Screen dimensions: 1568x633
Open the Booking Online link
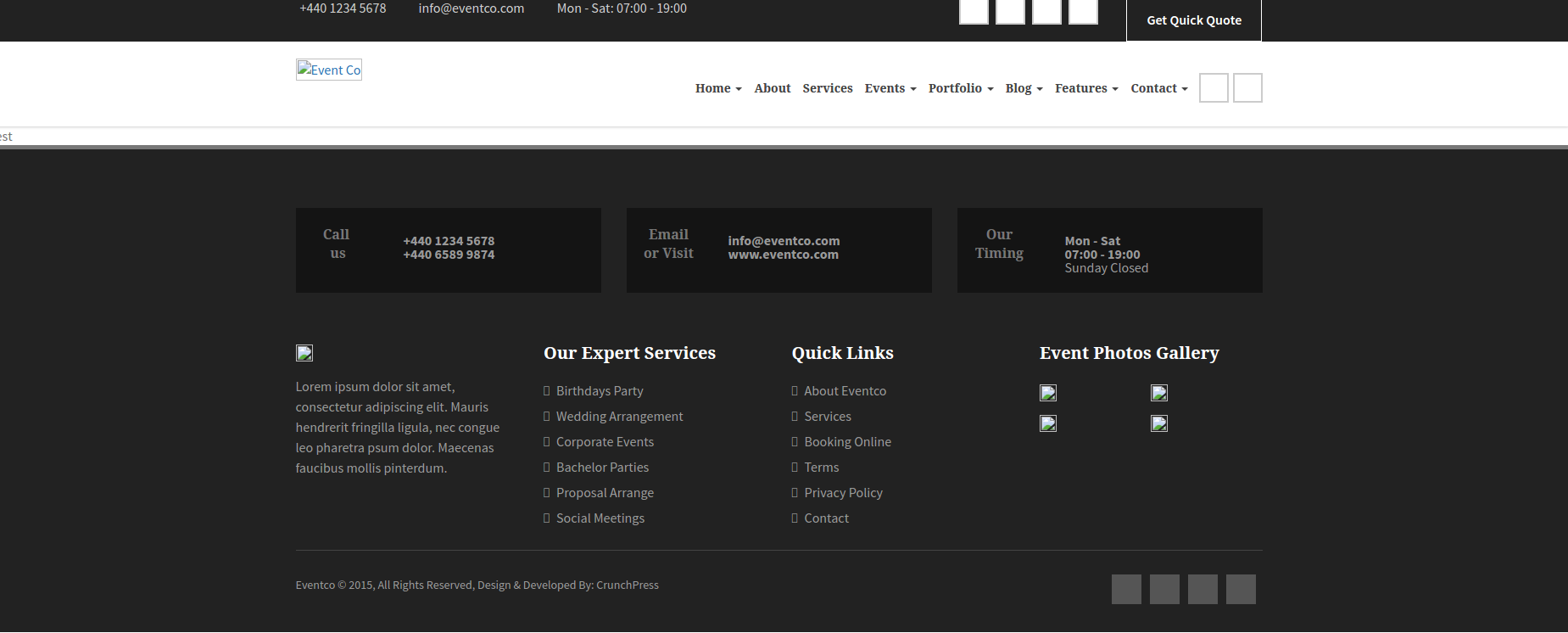847,442
